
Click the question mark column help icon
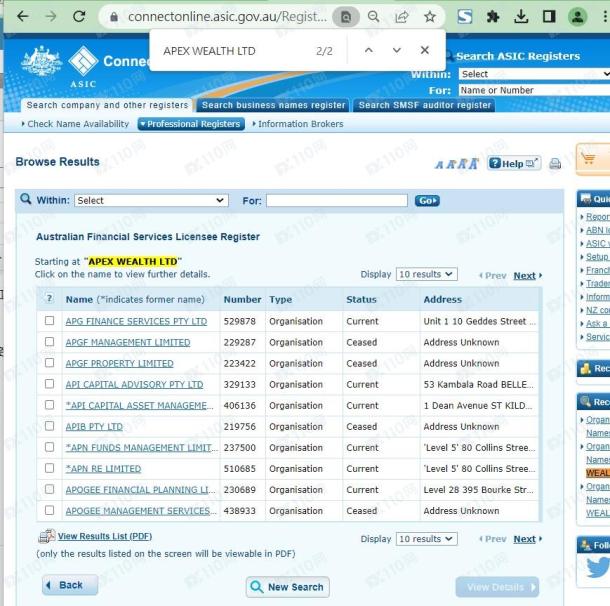click(x=49, y=299)
